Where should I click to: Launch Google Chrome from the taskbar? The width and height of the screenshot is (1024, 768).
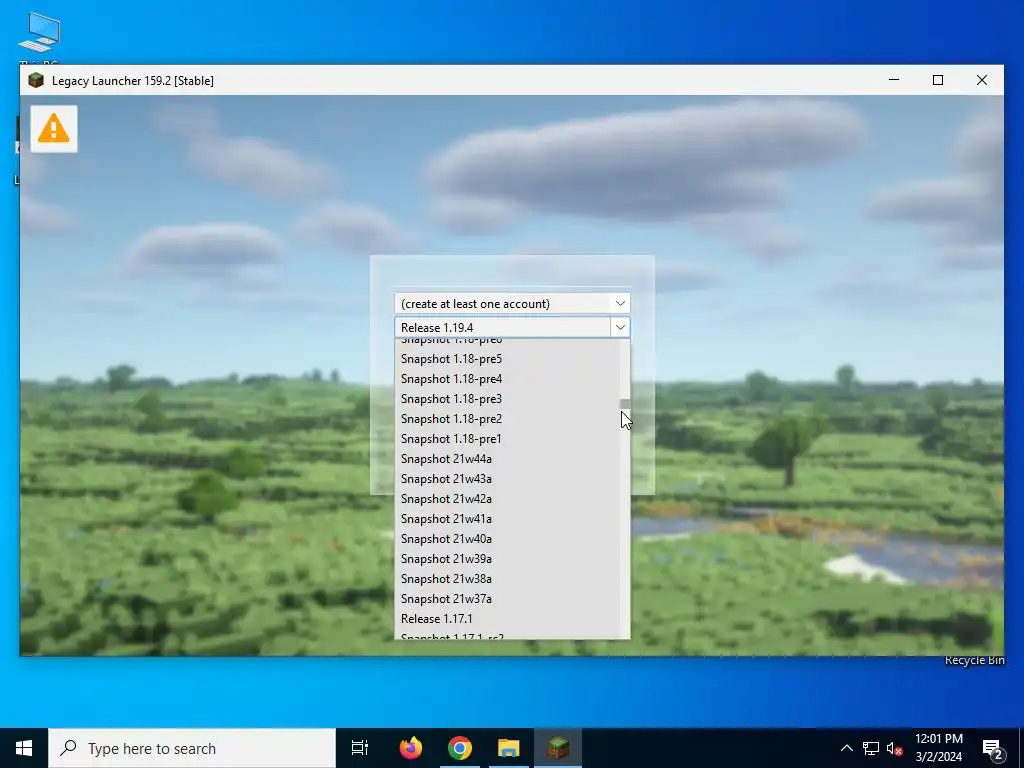[460, 748]
